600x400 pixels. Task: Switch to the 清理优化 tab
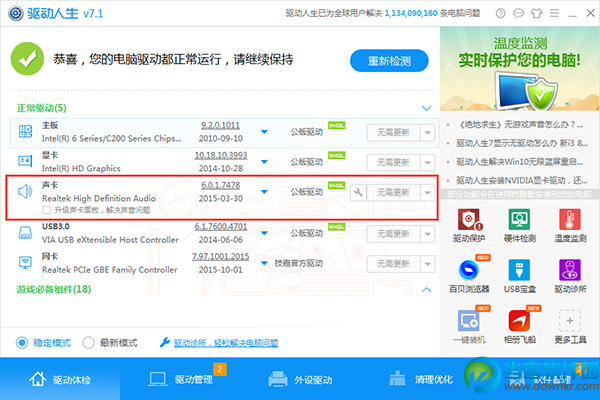[421, 379]
